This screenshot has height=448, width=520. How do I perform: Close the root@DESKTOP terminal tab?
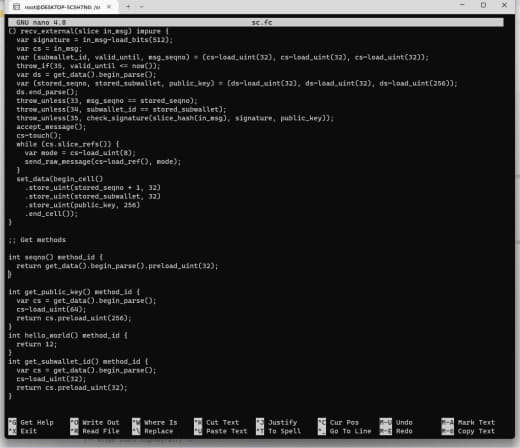pyautogui.click(x=109, y=6)
